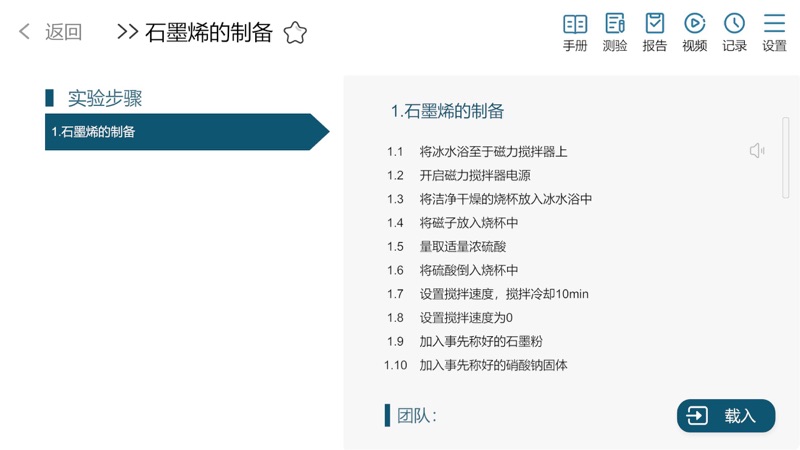Open the 报告 report icon

click(x=655, y=32)
